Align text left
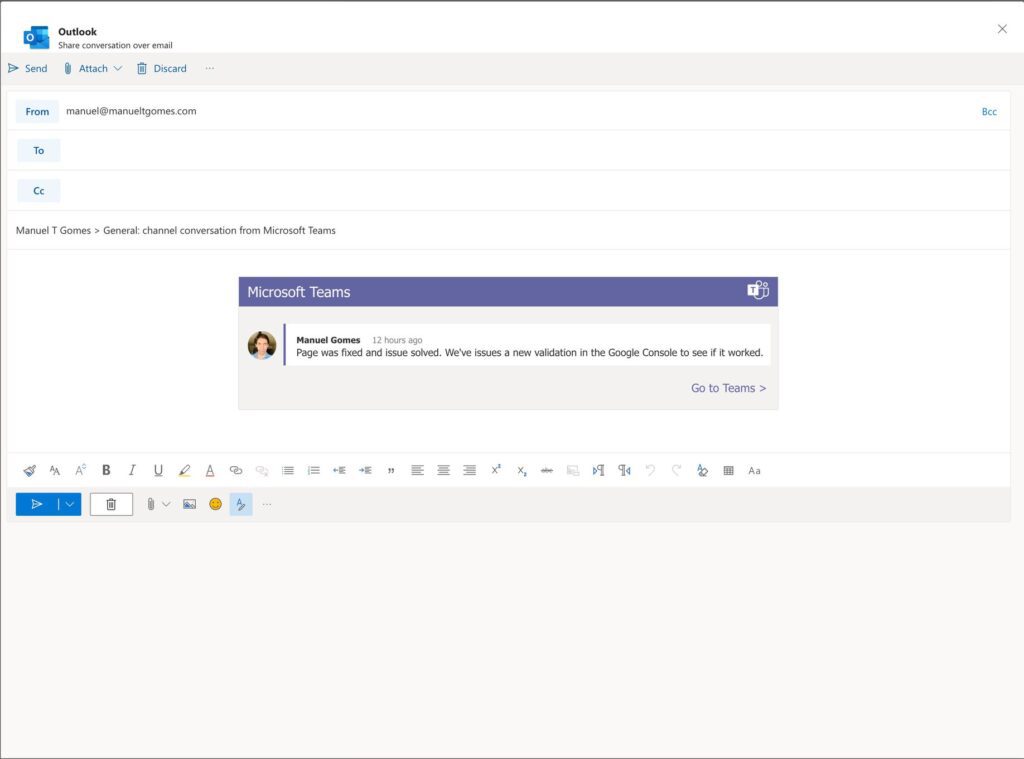The width and height of the screenshot is (1024, 759). click(x=417, y=470)
